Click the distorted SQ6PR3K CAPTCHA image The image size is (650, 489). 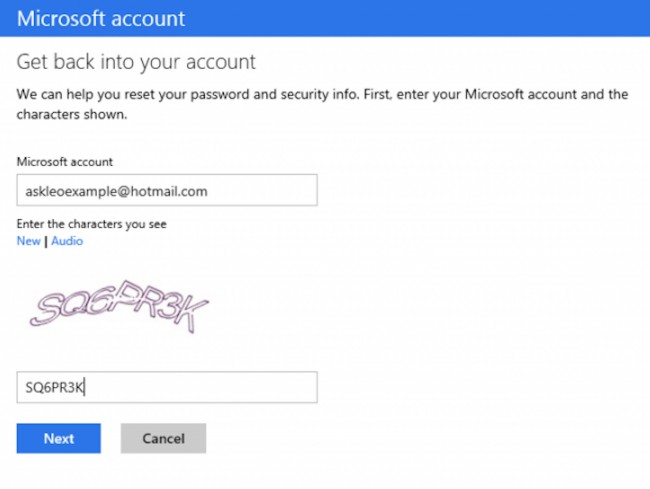coord(118,305)
